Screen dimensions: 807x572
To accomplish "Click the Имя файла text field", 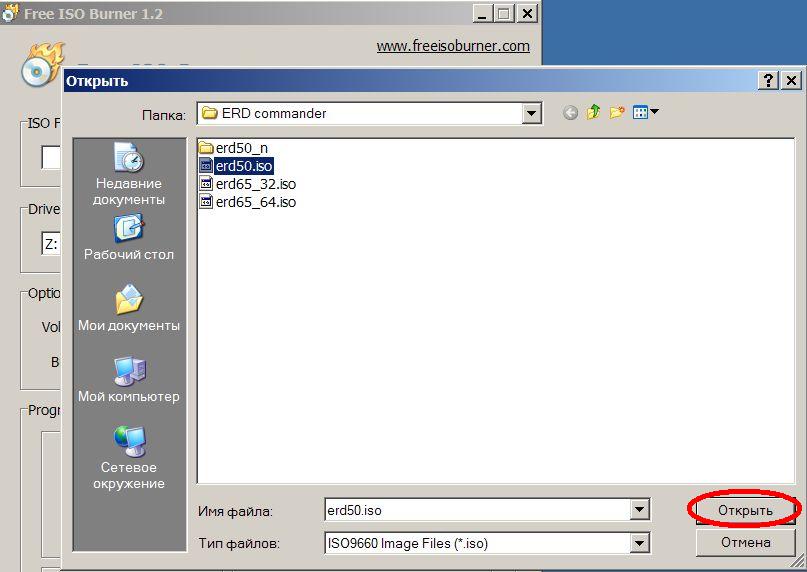I will [476, 510].
